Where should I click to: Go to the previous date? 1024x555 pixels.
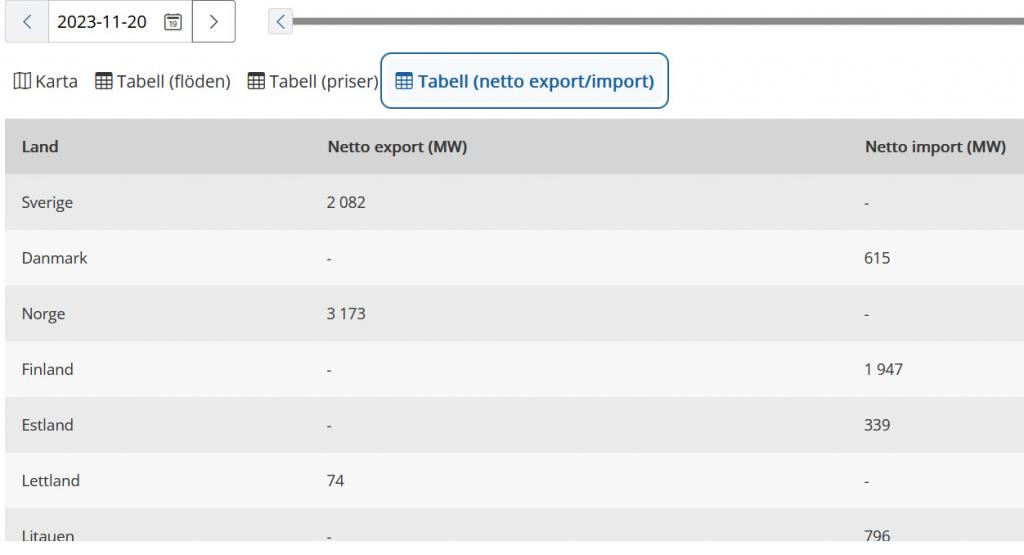27,22
